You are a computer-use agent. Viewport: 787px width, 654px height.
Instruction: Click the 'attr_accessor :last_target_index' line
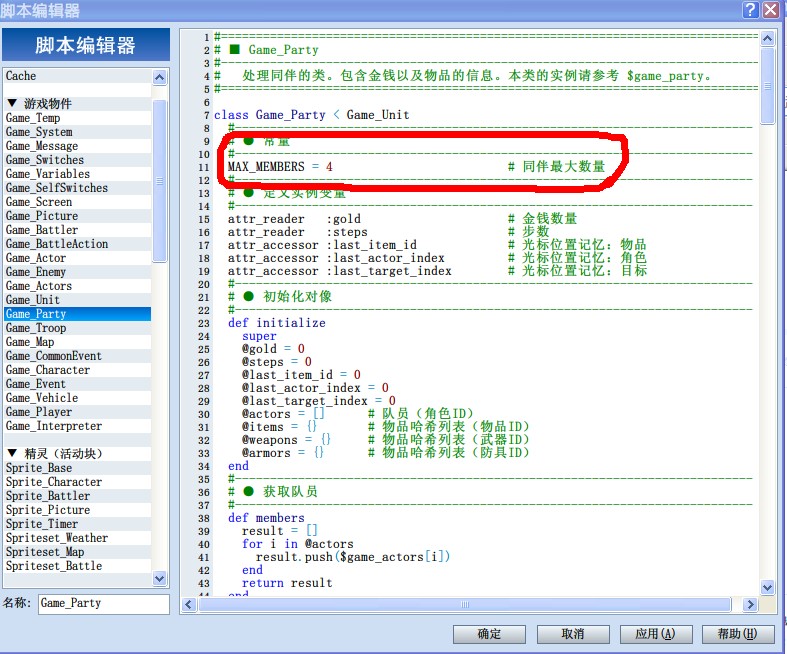coord(340,271)
